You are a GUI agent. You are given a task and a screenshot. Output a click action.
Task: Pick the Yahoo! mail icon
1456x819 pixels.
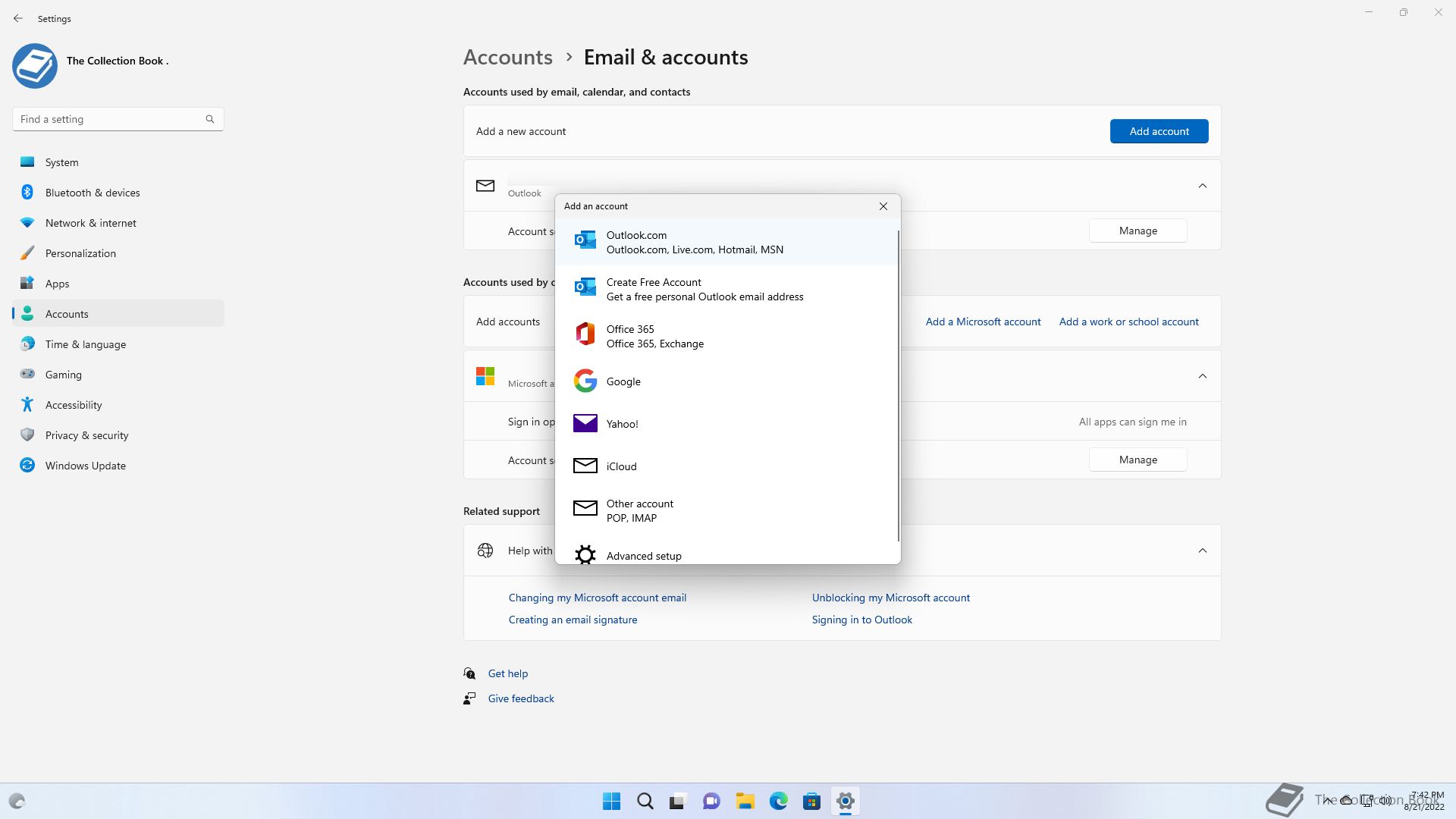point(585,423)
